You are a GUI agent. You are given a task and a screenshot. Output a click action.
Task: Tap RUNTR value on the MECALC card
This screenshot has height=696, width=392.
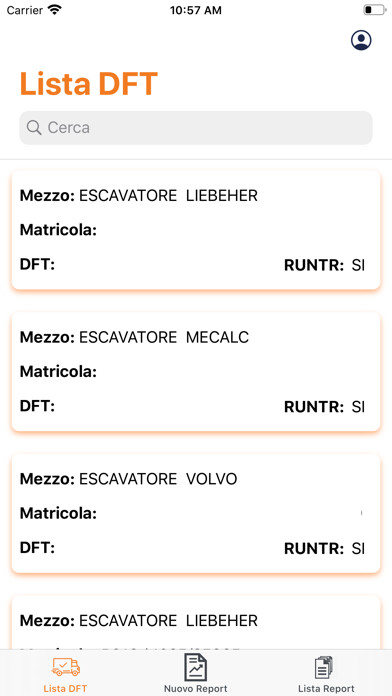coord(358,407)
